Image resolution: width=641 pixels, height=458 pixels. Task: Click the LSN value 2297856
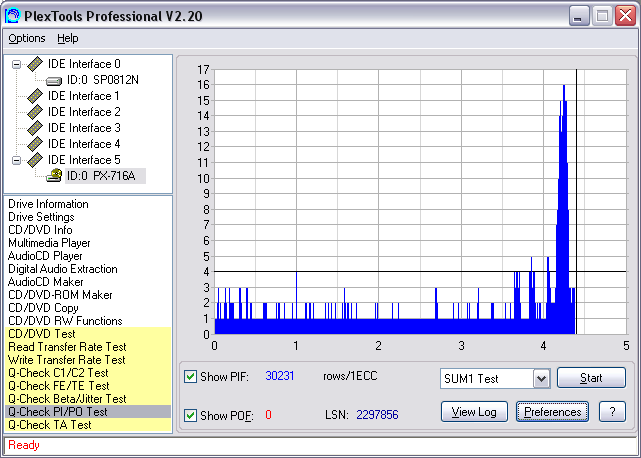pos(377,415)
